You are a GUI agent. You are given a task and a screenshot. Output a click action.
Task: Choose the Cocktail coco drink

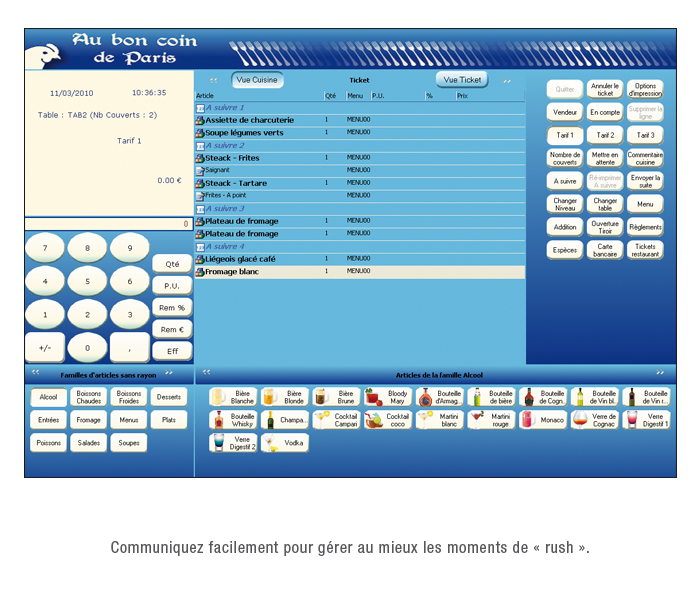[x=388, y=420]
